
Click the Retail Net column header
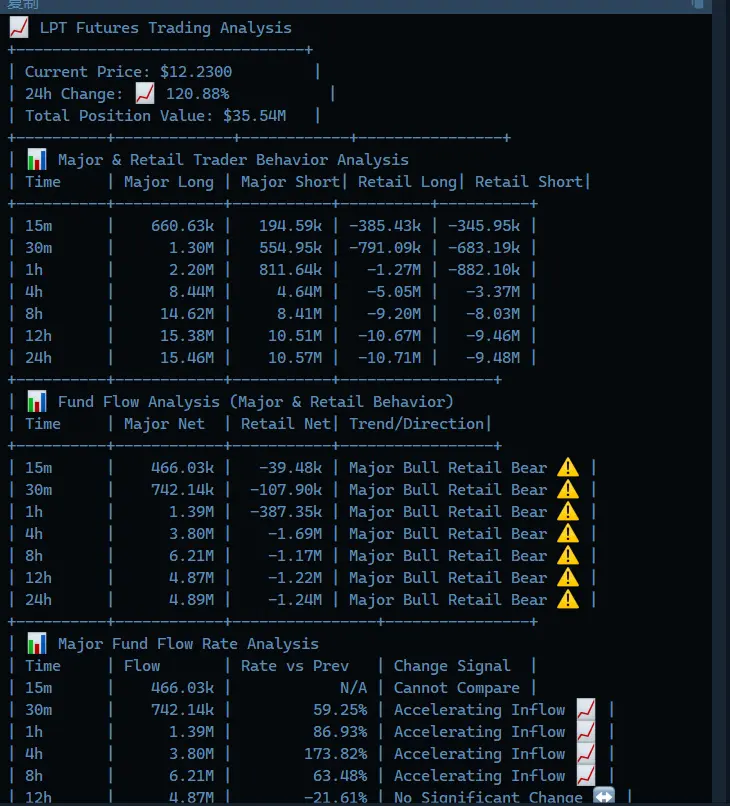[x=286, y=424]
